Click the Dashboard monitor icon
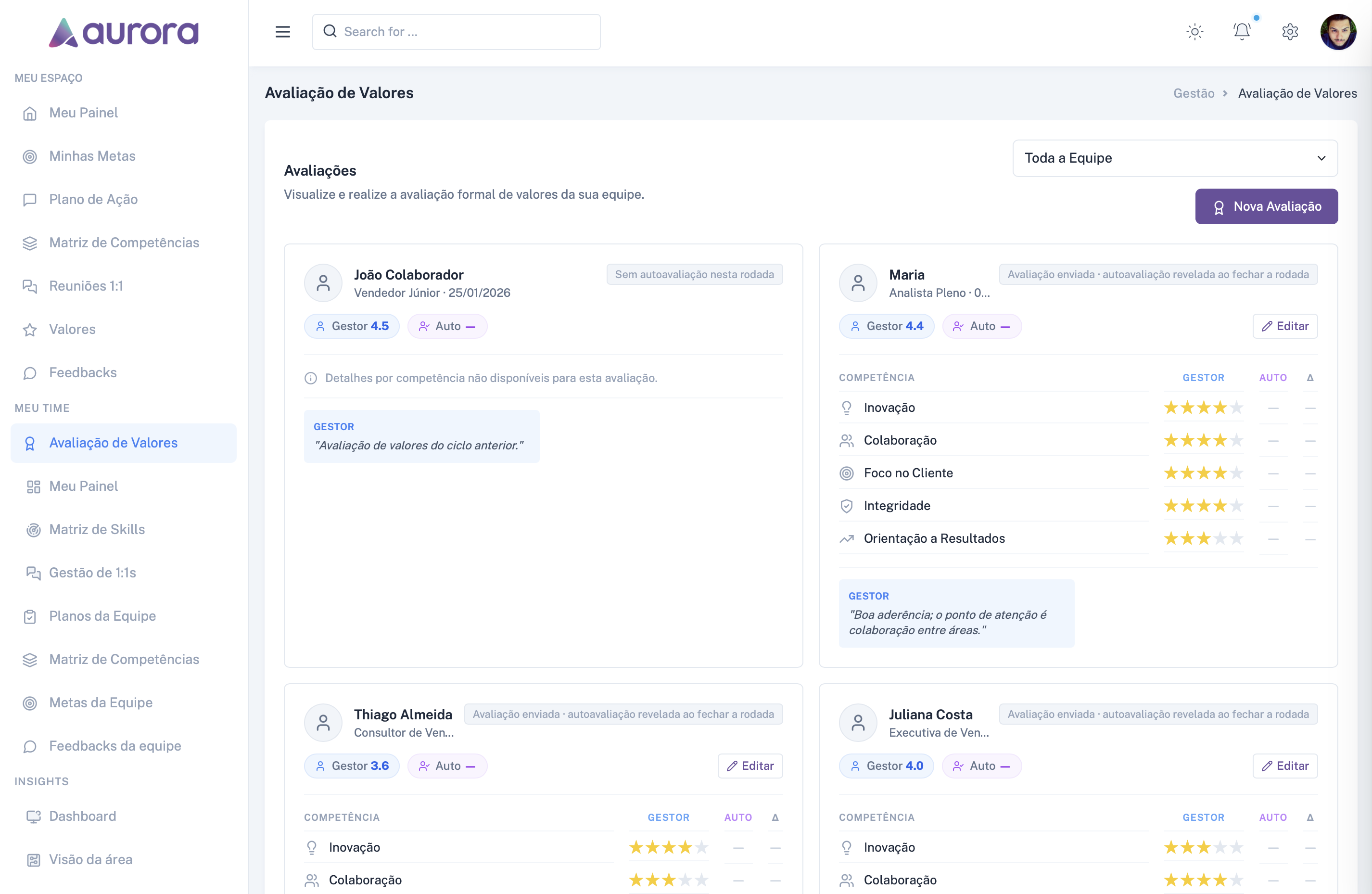Image resolution: width=1372 pixels, height=894 pixels. click(34, 816)
